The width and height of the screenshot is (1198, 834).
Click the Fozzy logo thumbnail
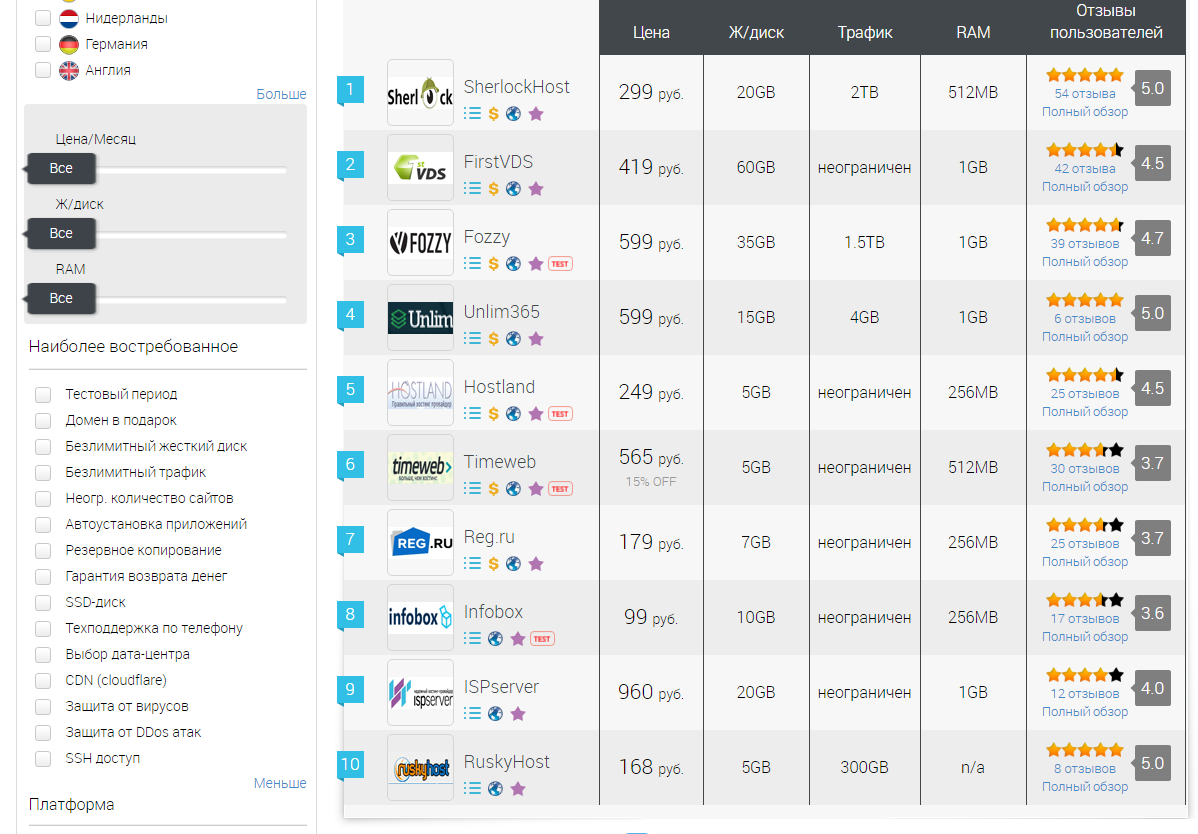(x=420, y=242)
